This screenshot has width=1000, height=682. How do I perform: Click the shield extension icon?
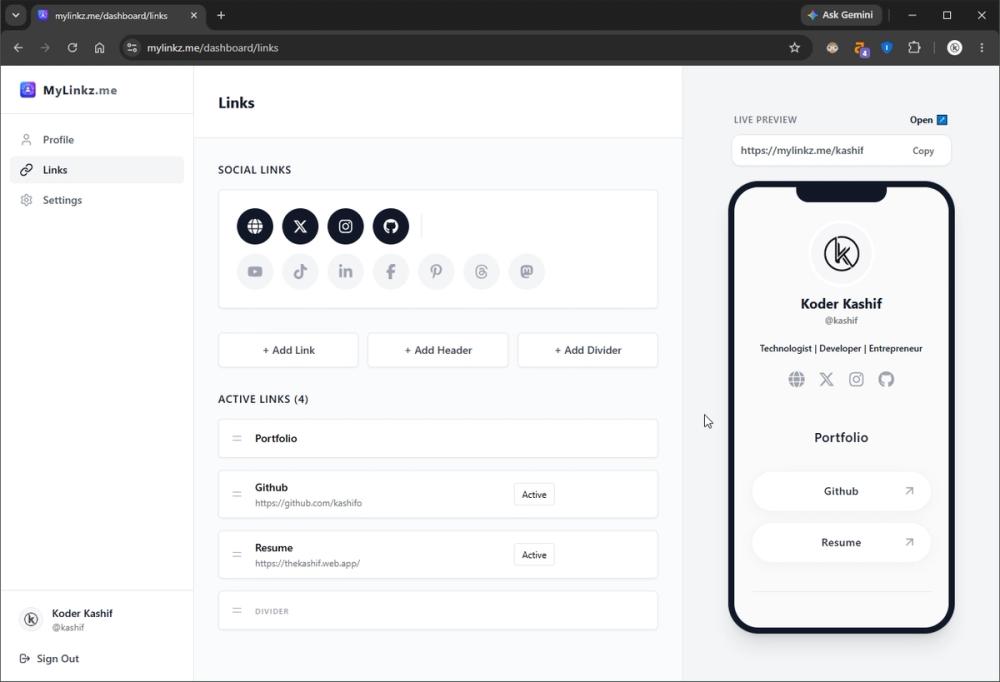tap(886, 48)
